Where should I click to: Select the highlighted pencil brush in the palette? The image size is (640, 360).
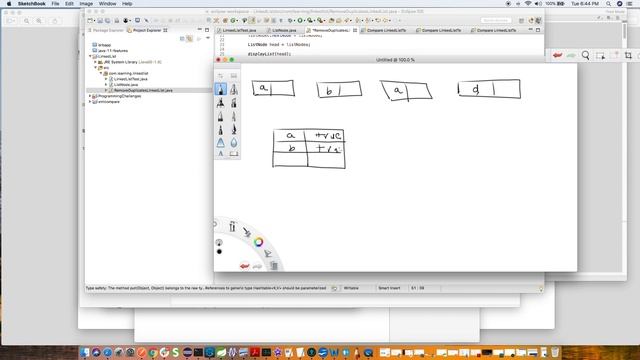tap(220, 89)
